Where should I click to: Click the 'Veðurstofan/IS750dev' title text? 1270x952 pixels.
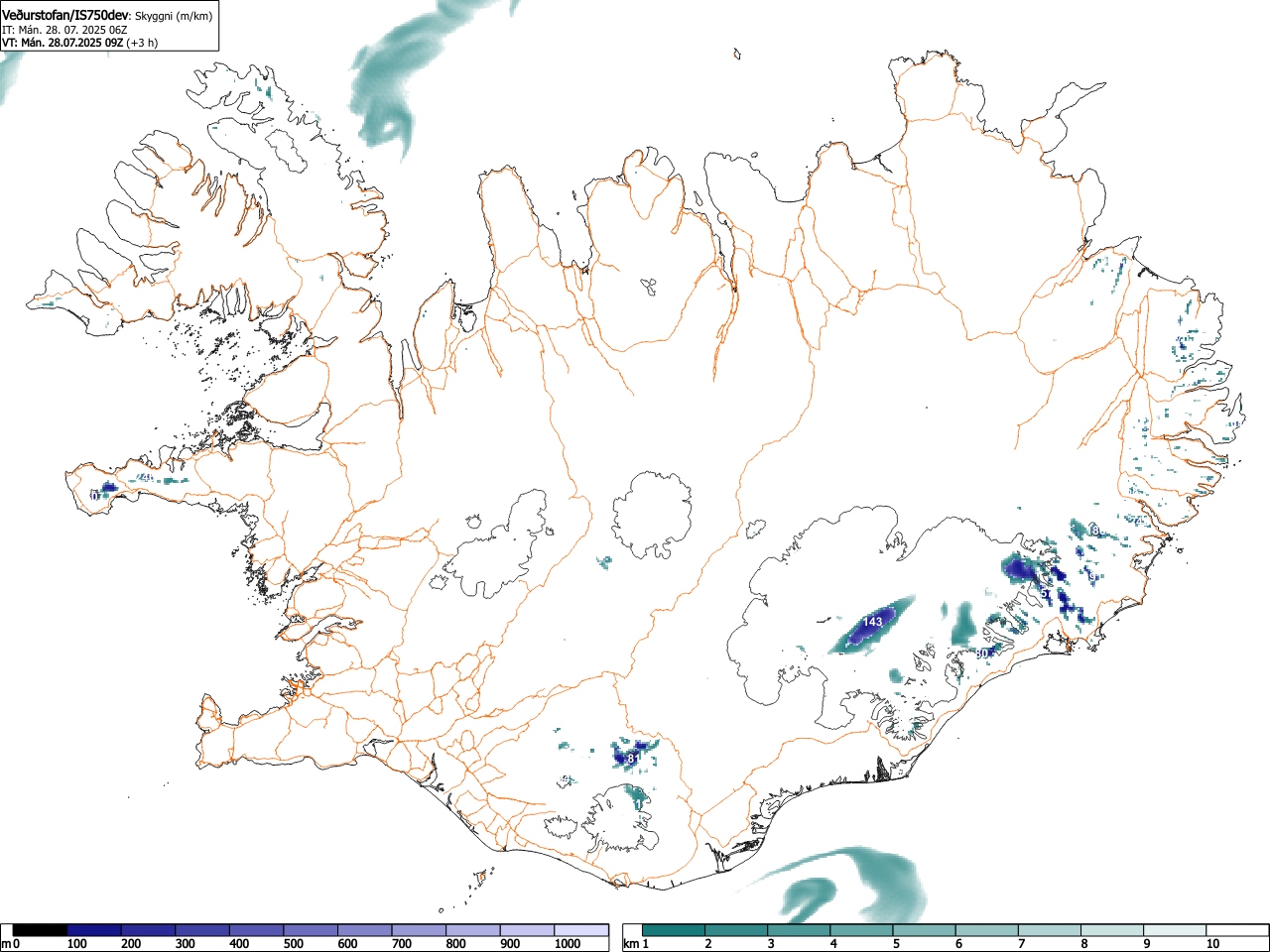click(65, 15)
